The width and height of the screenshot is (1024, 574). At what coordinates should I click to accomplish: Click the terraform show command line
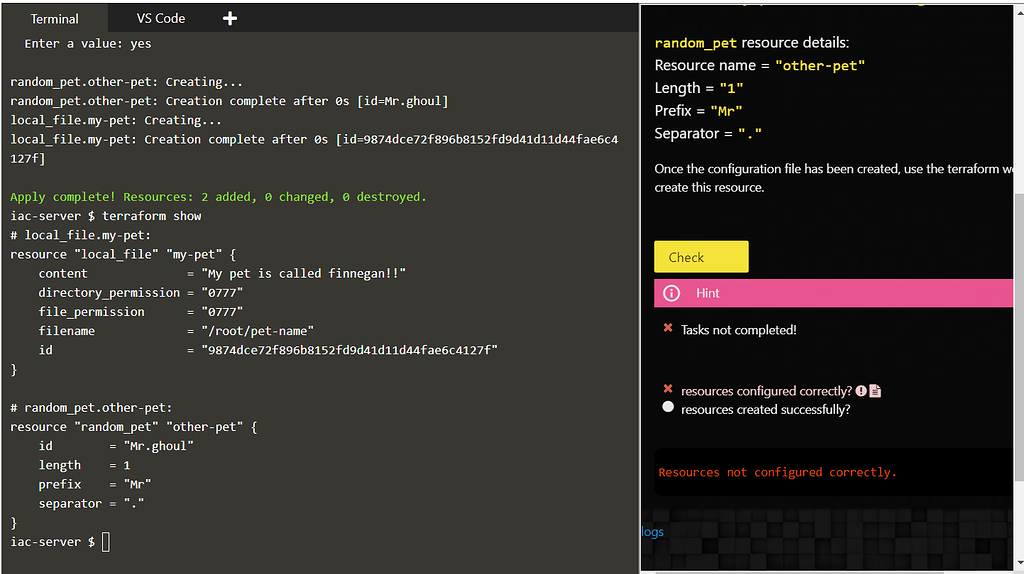pyautogui.click(x=151, y=216)
